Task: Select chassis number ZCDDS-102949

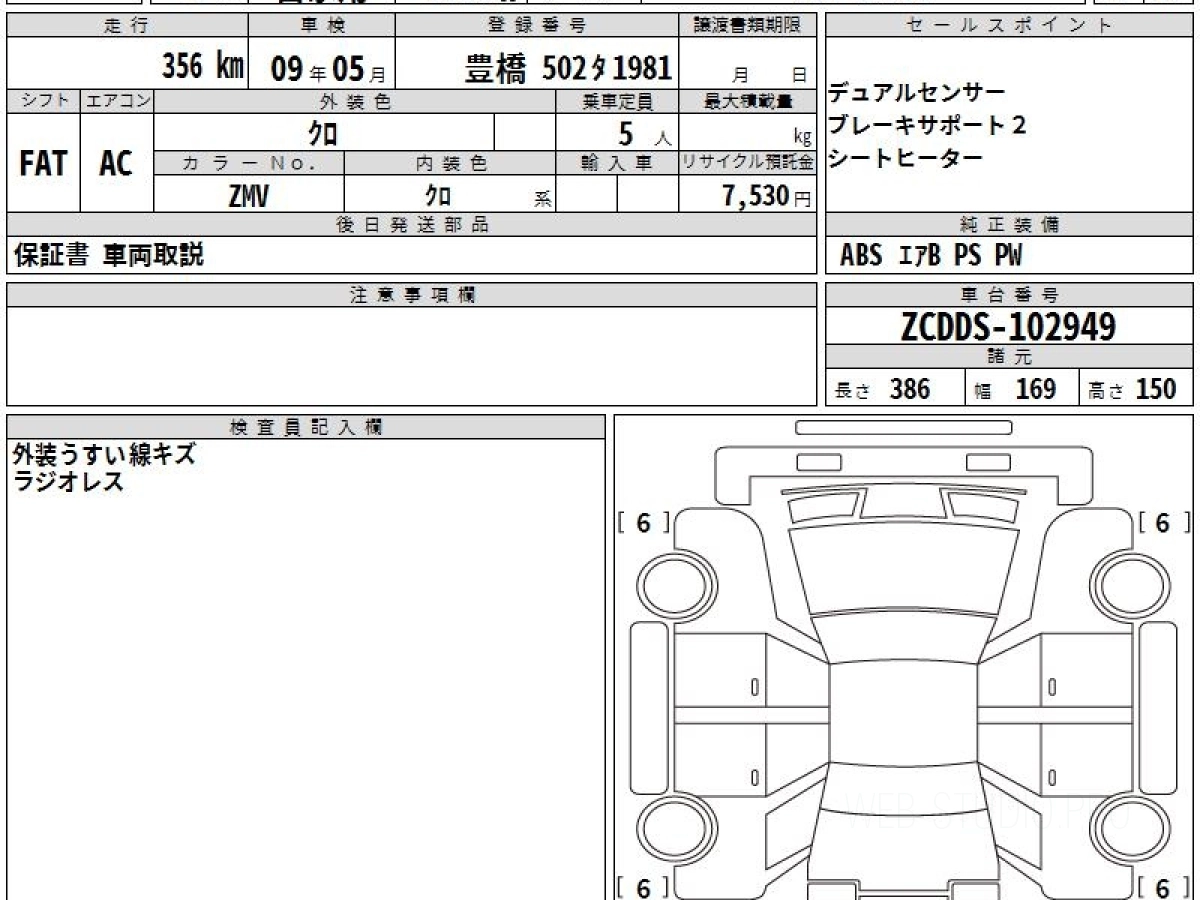Action: coord(1008,327)
